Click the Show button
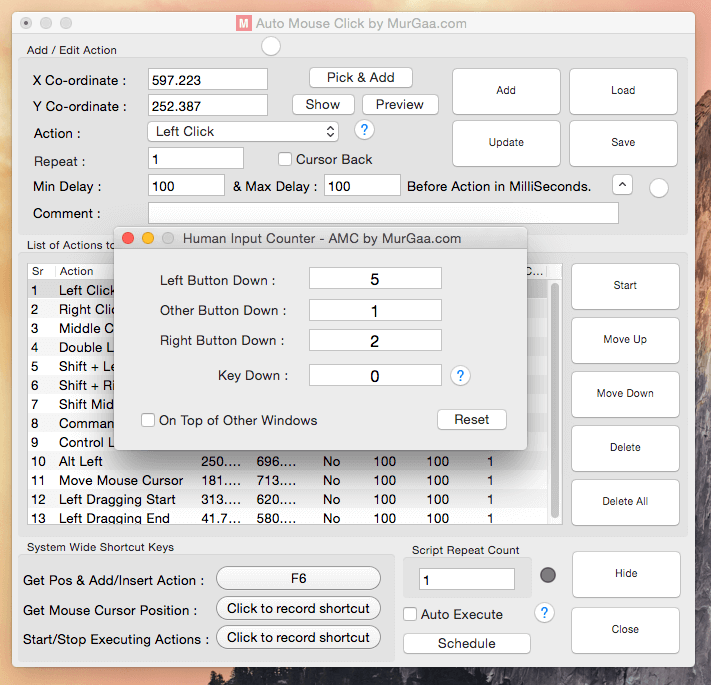This screenshot has height=685, width=711. click(323, 104)
